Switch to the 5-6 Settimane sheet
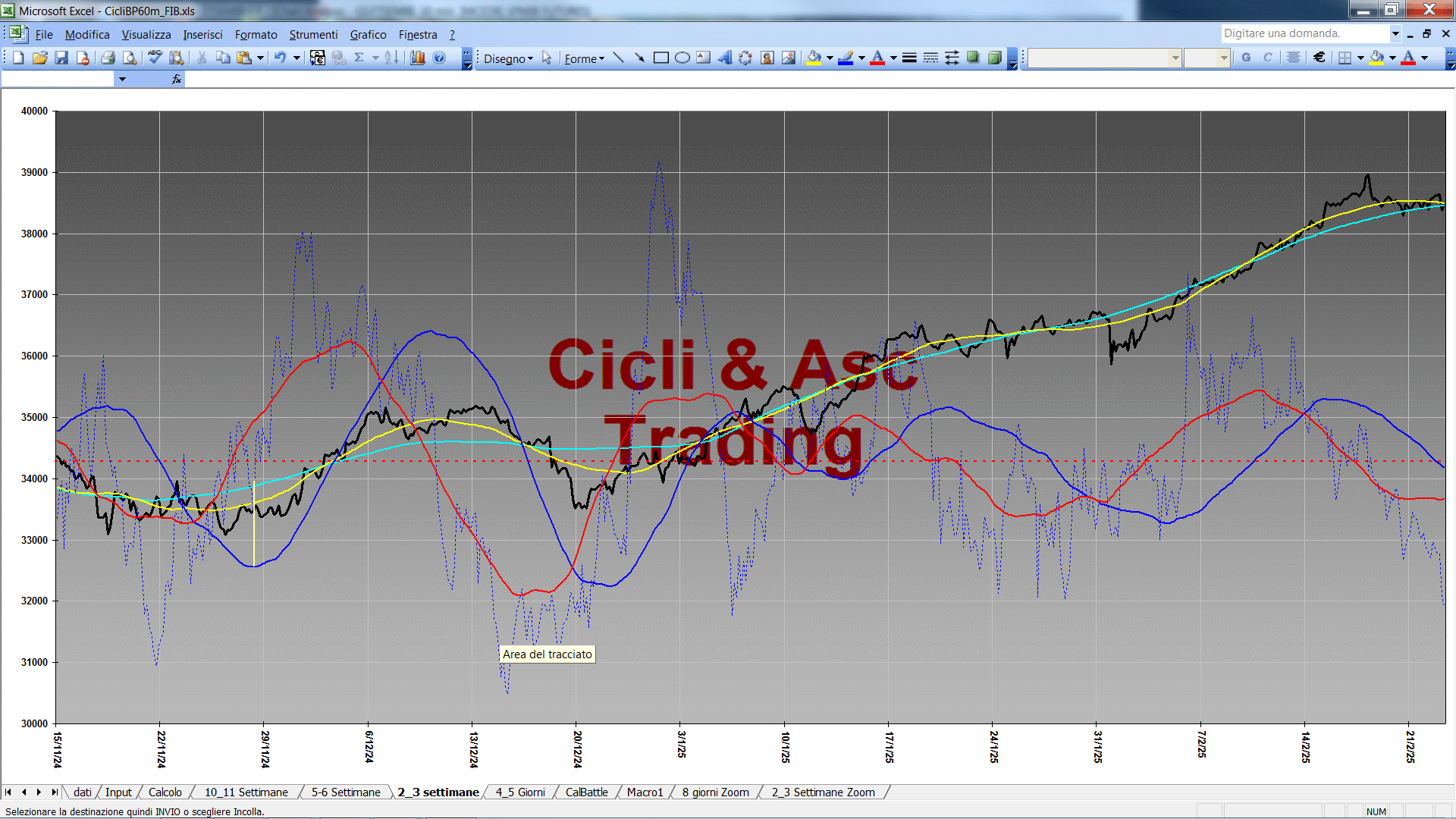 (x=346, y=792)
